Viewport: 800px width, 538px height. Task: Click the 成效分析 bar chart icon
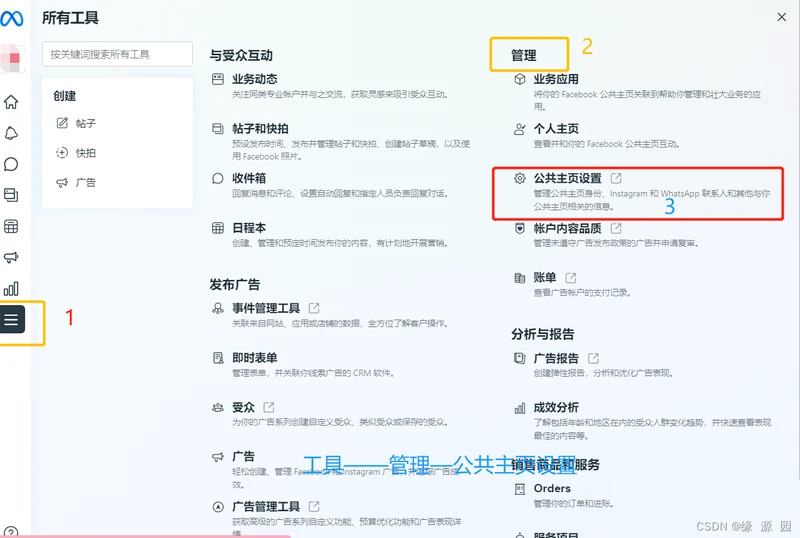pos(519,408)
